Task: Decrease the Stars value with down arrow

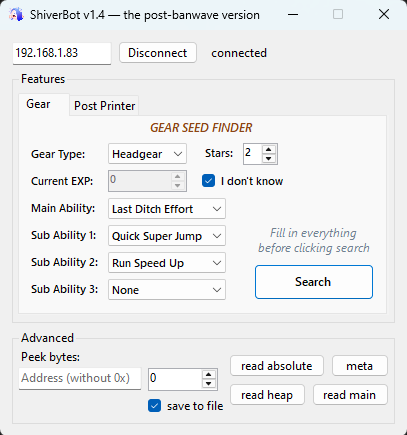Action: 269,158
